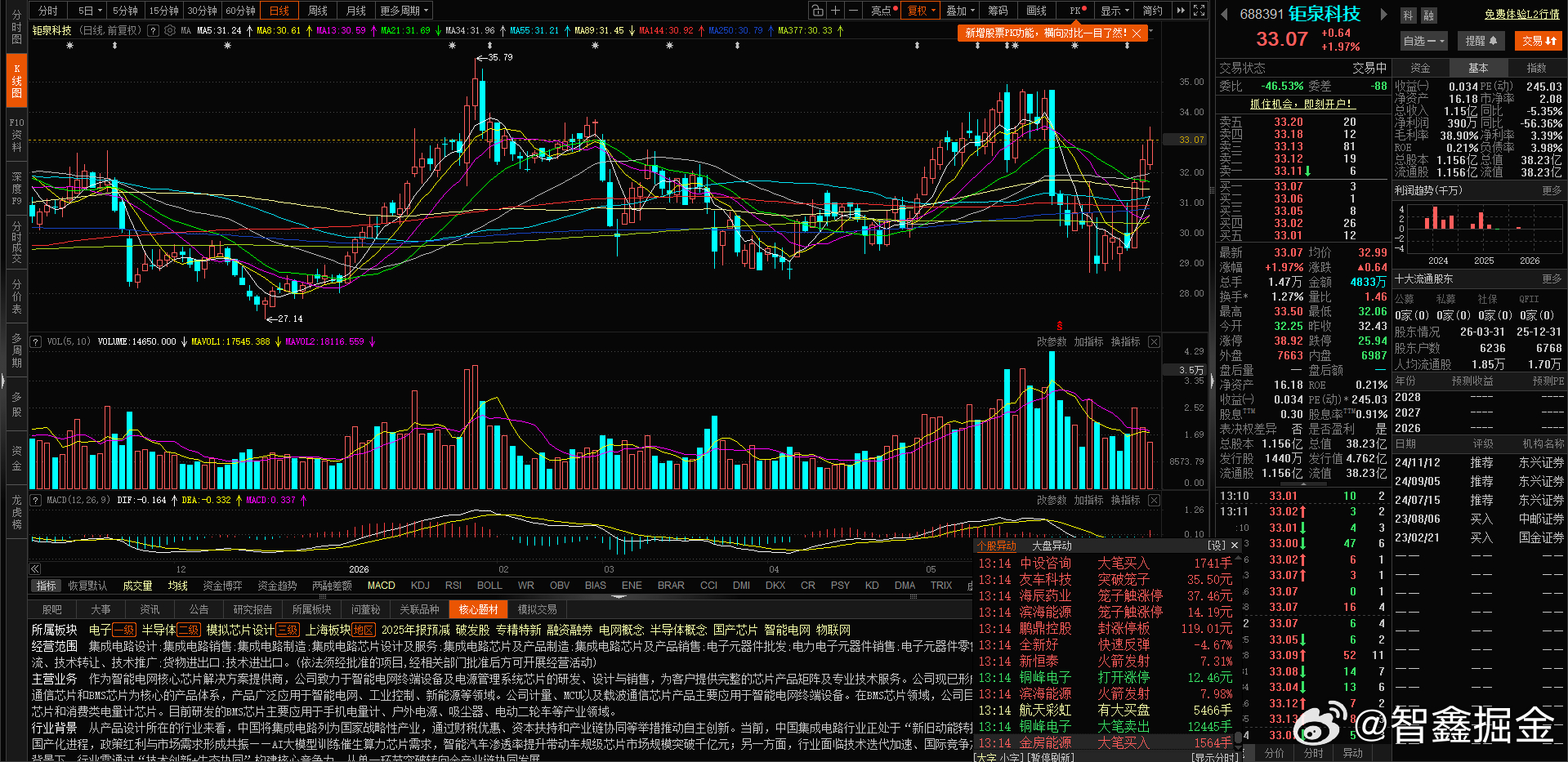Open the chart lock icon

pyautogui.click(x=817, y=11)
